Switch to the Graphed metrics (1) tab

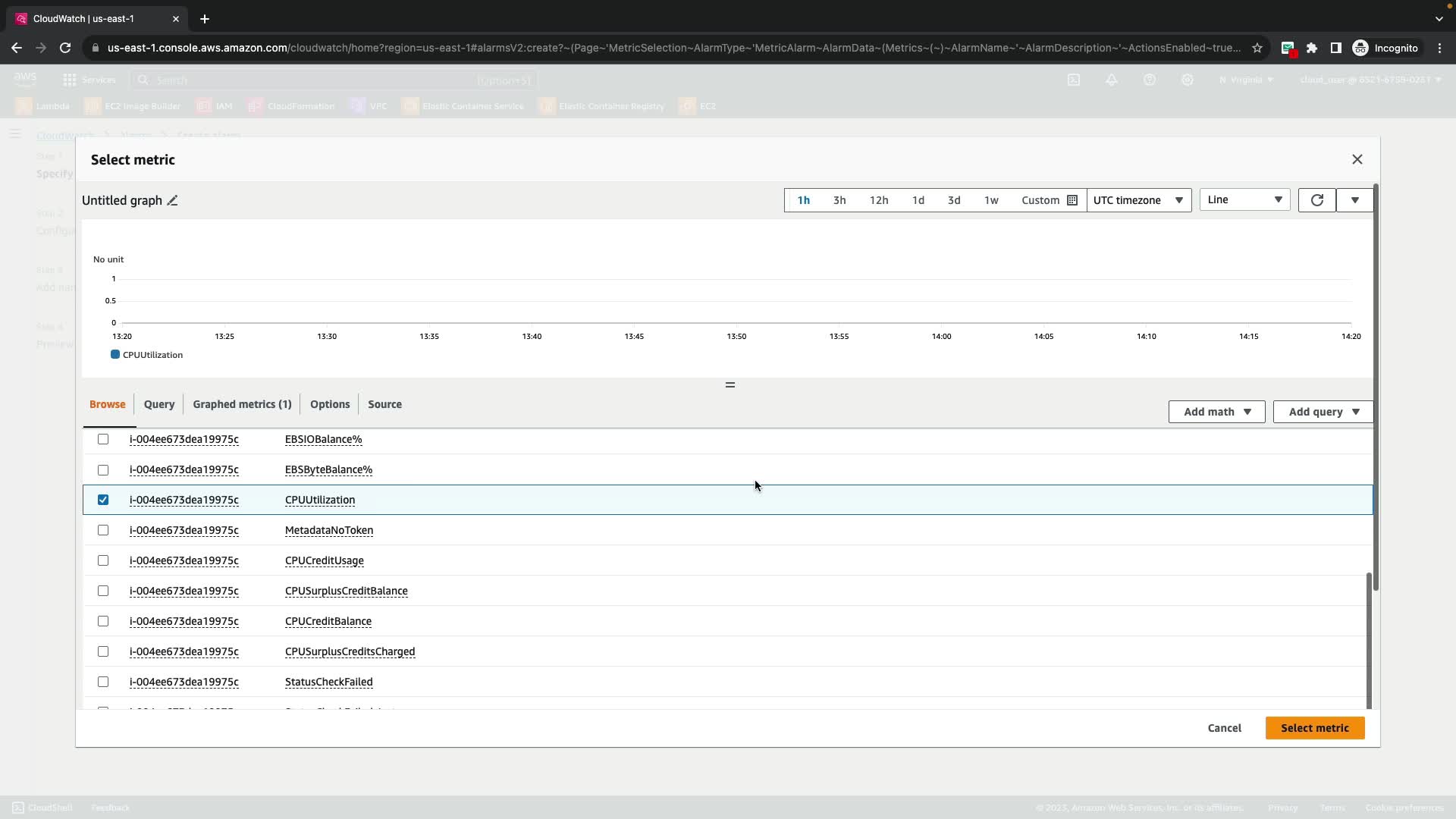point(242,404)
